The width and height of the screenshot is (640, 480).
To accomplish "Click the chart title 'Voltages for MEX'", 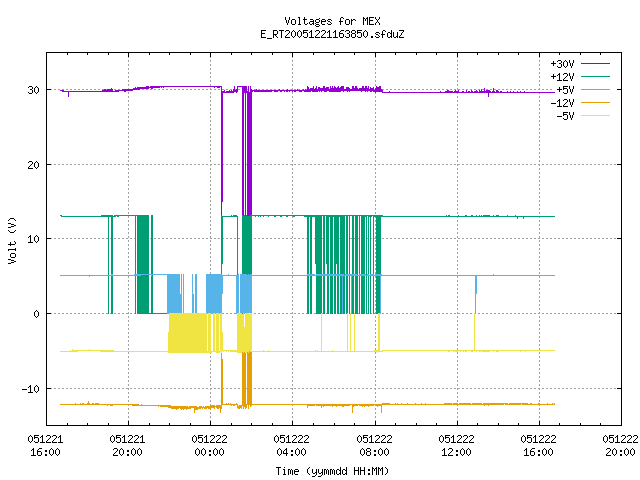I will tap(332, 21).
